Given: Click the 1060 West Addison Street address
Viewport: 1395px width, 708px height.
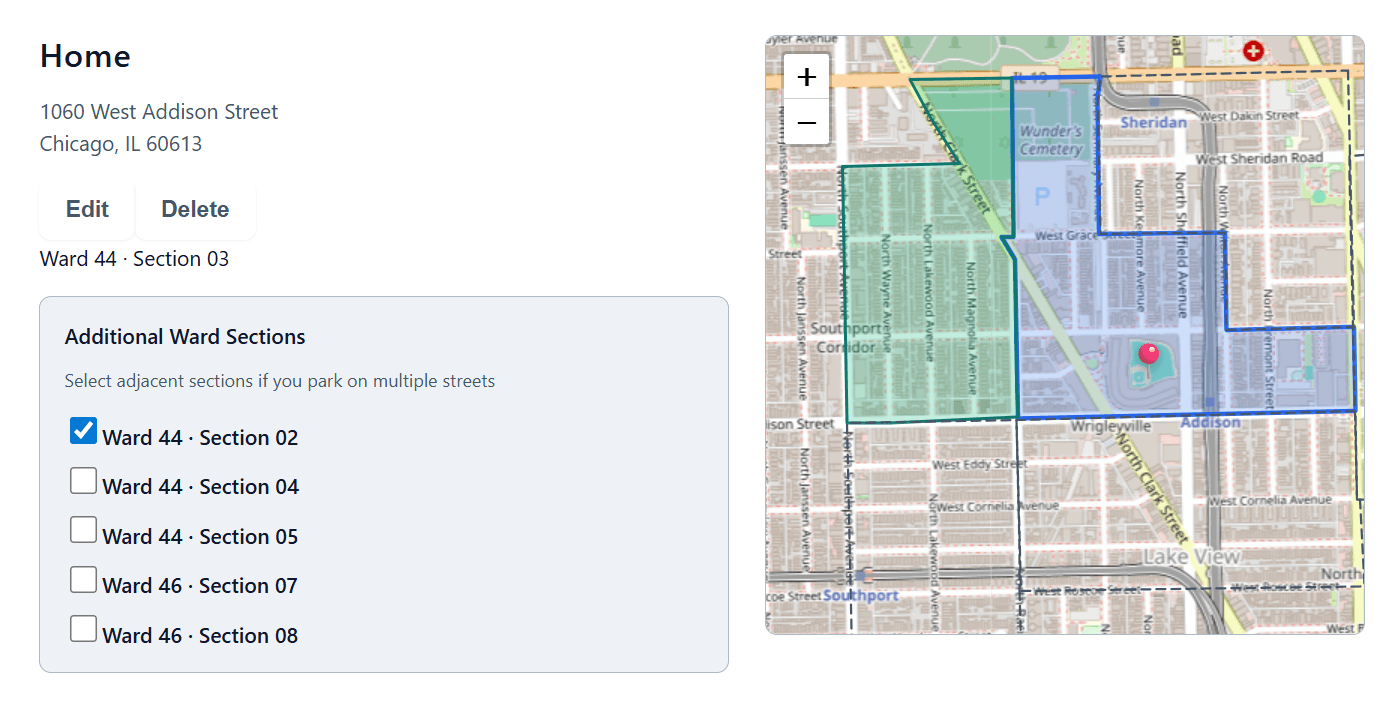Looking at the screenshot, I should 158,111.
